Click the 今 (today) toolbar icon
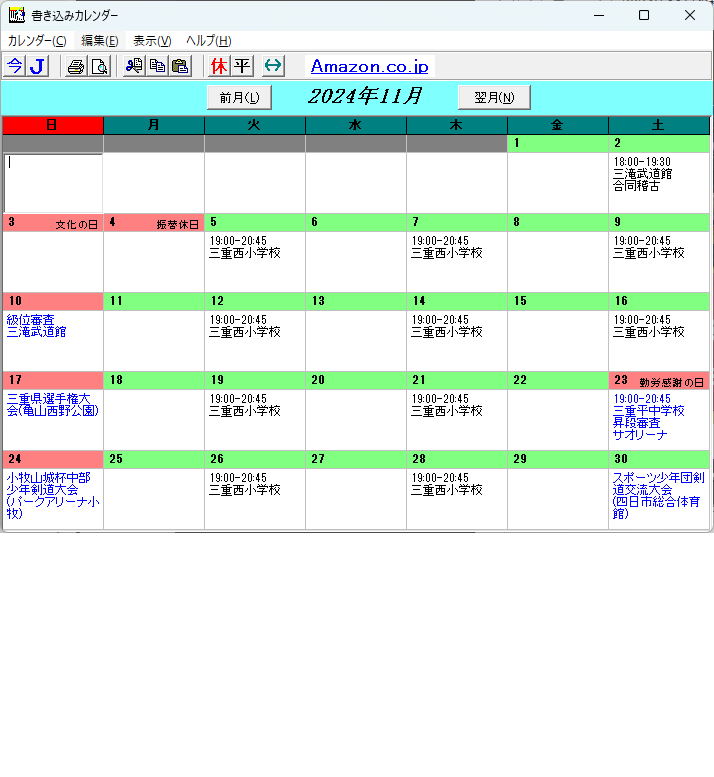This screenshot has width=714, height=777. (x=14, y=66)
